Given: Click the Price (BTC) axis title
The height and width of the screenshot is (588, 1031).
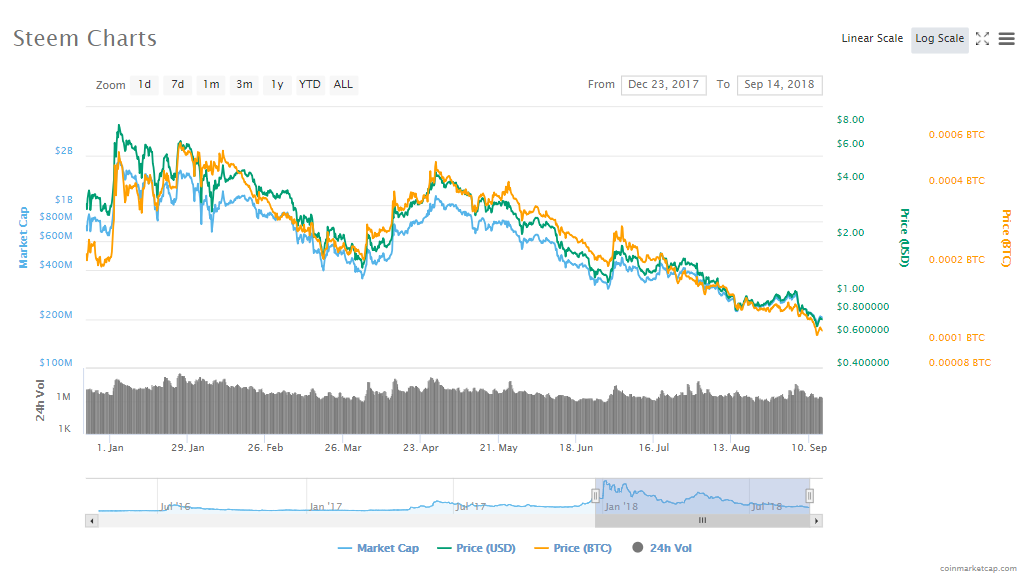Looking at the screenshot, I should tap(1006, 238).
